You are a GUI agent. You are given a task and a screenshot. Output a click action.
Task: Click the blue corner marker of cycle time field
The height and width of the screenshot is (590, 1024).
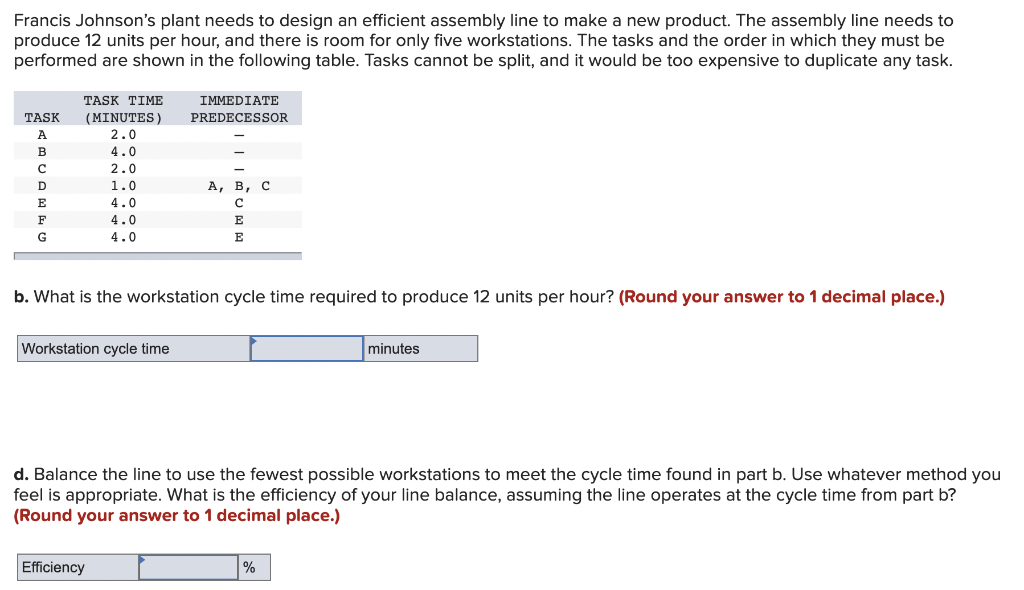254,340
